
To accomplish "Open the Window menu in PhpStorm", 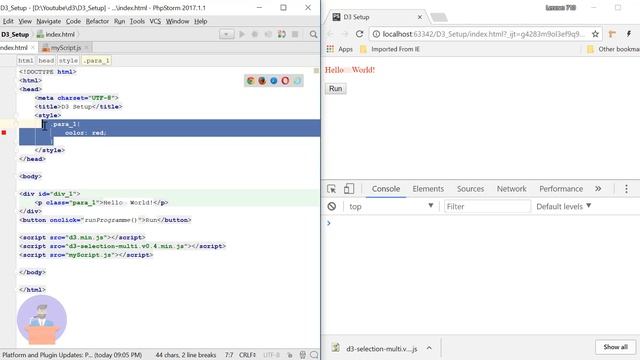I will (x=178, y=21).
